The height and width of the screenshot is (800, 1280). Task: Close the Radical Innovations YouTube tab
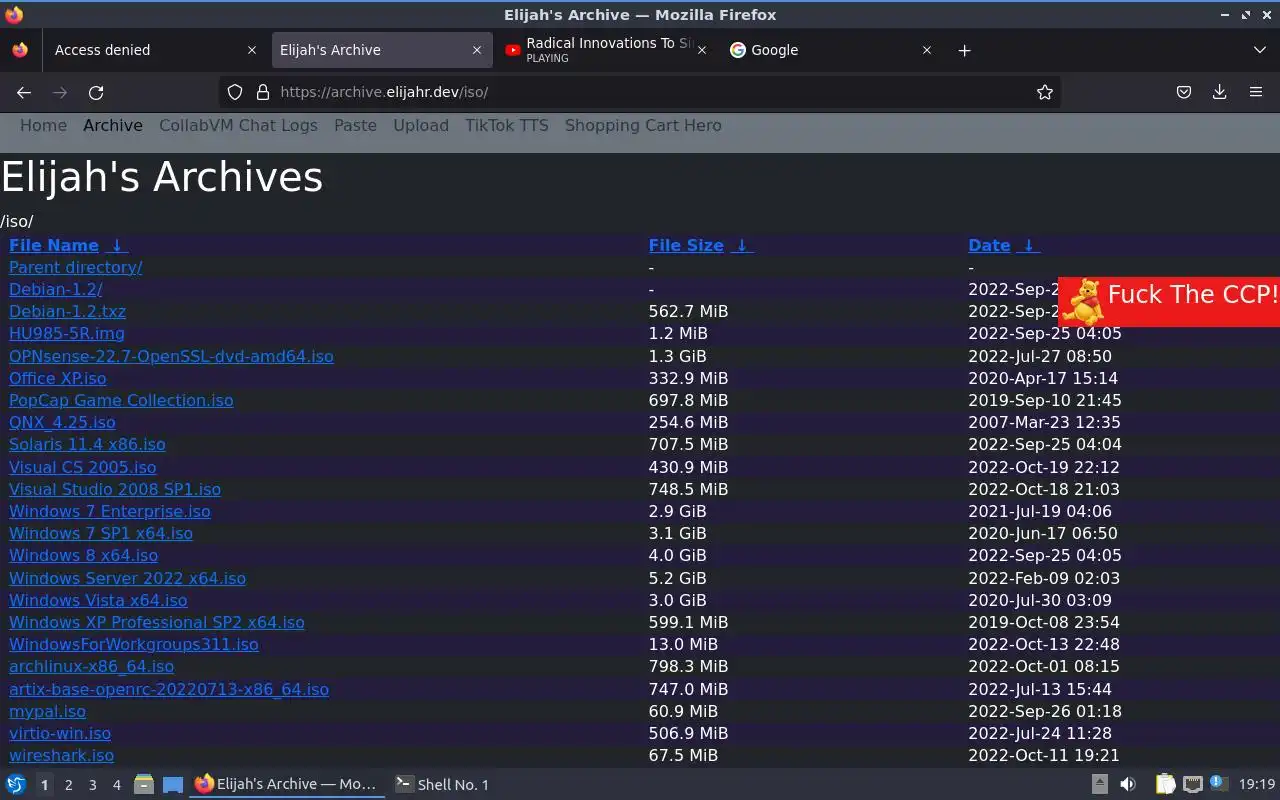point(701,50)
